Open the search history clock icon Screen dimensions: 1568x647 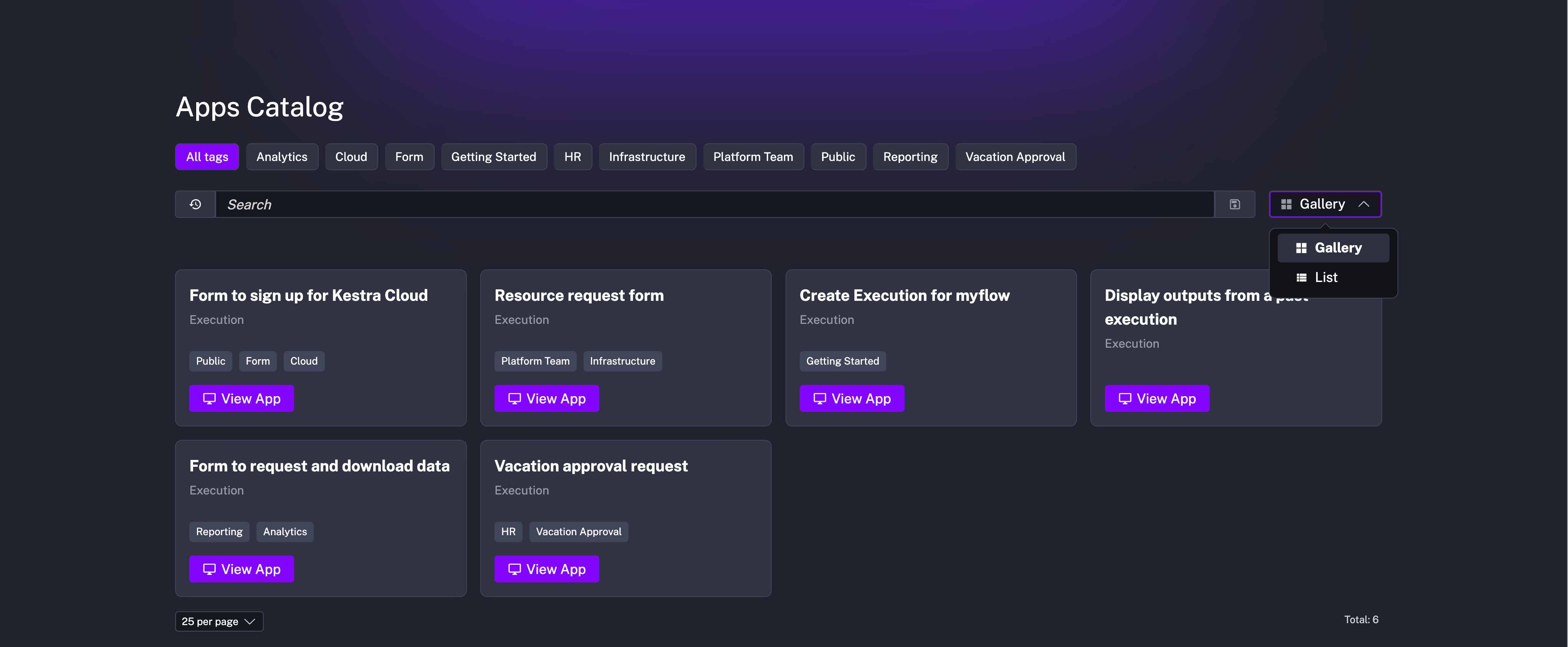coord(195,204)
